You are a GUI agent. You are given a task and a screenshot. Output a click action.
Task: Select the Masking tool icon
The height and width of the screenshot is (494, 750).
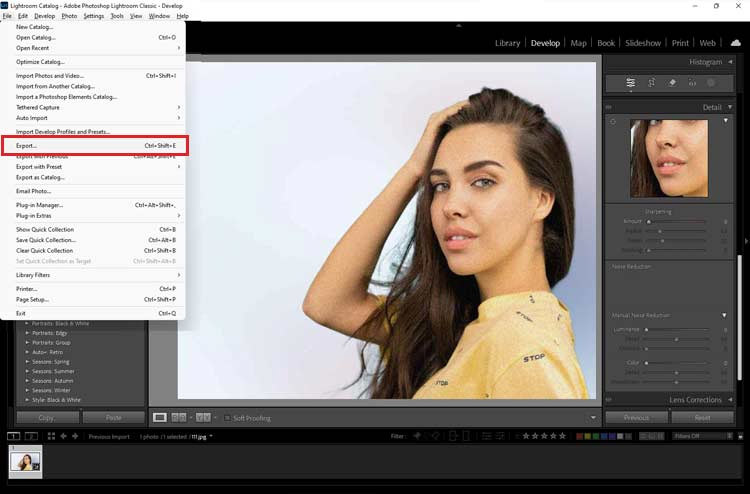coord(711,83)
